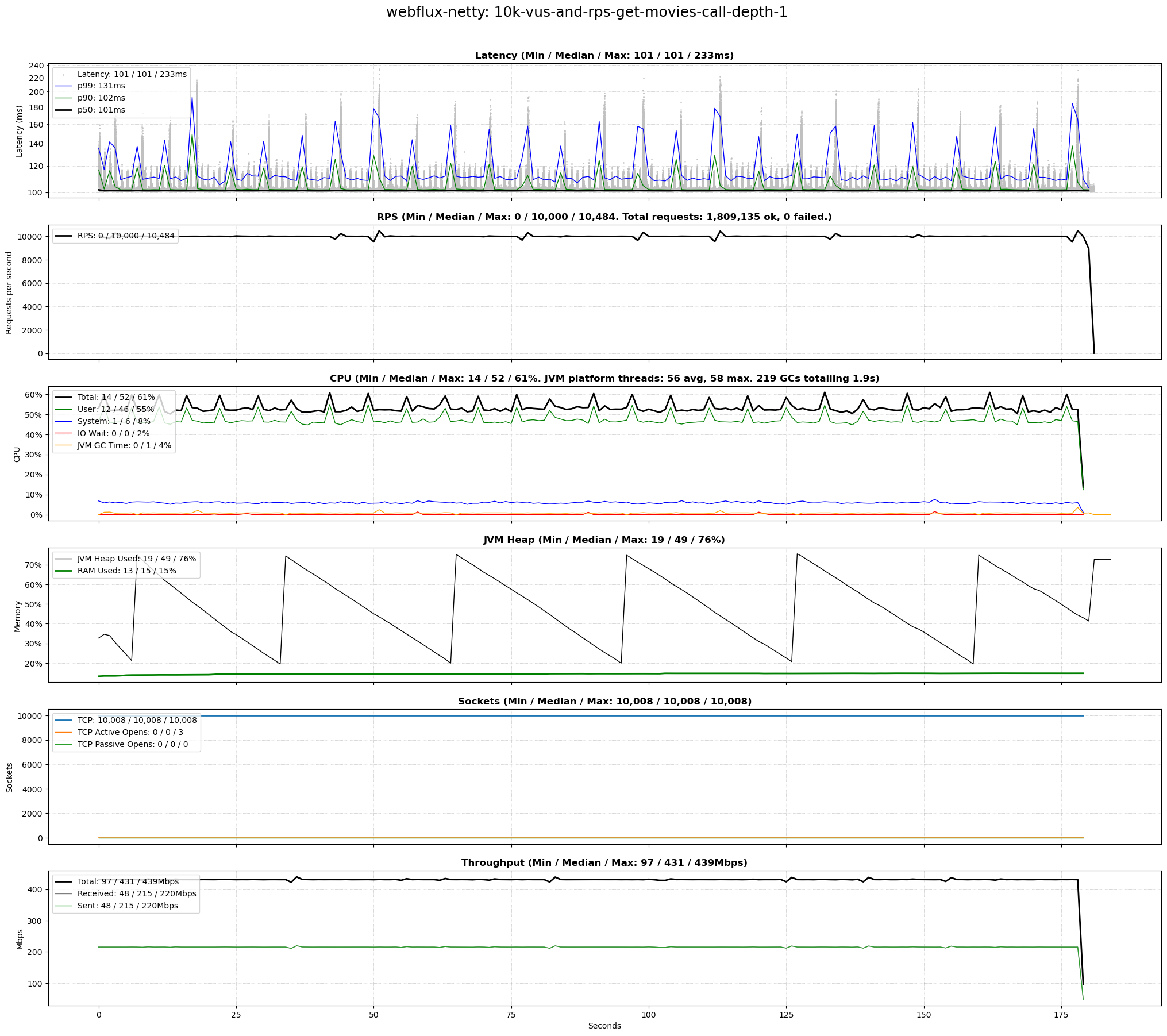Viewport: 1167px width, 1036px height.
Task: Click the IO Wait legend entry
Action: click(113, 433)
